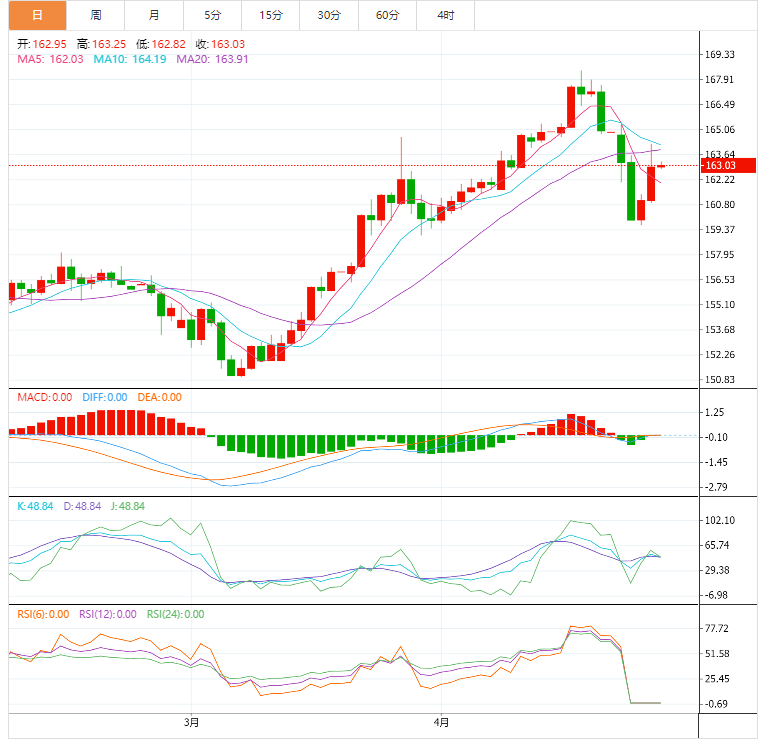Screen dimensions: 764x752
Task: Click the MACD: 0.00 indicator label
Action: pos(45,398)
